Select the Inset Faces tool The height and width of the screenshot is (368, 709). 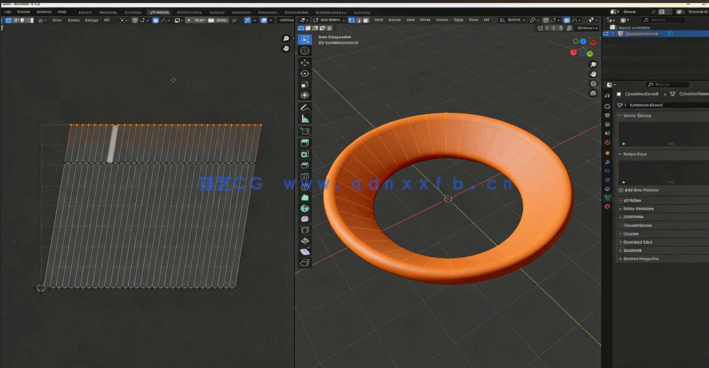point(305,154)
